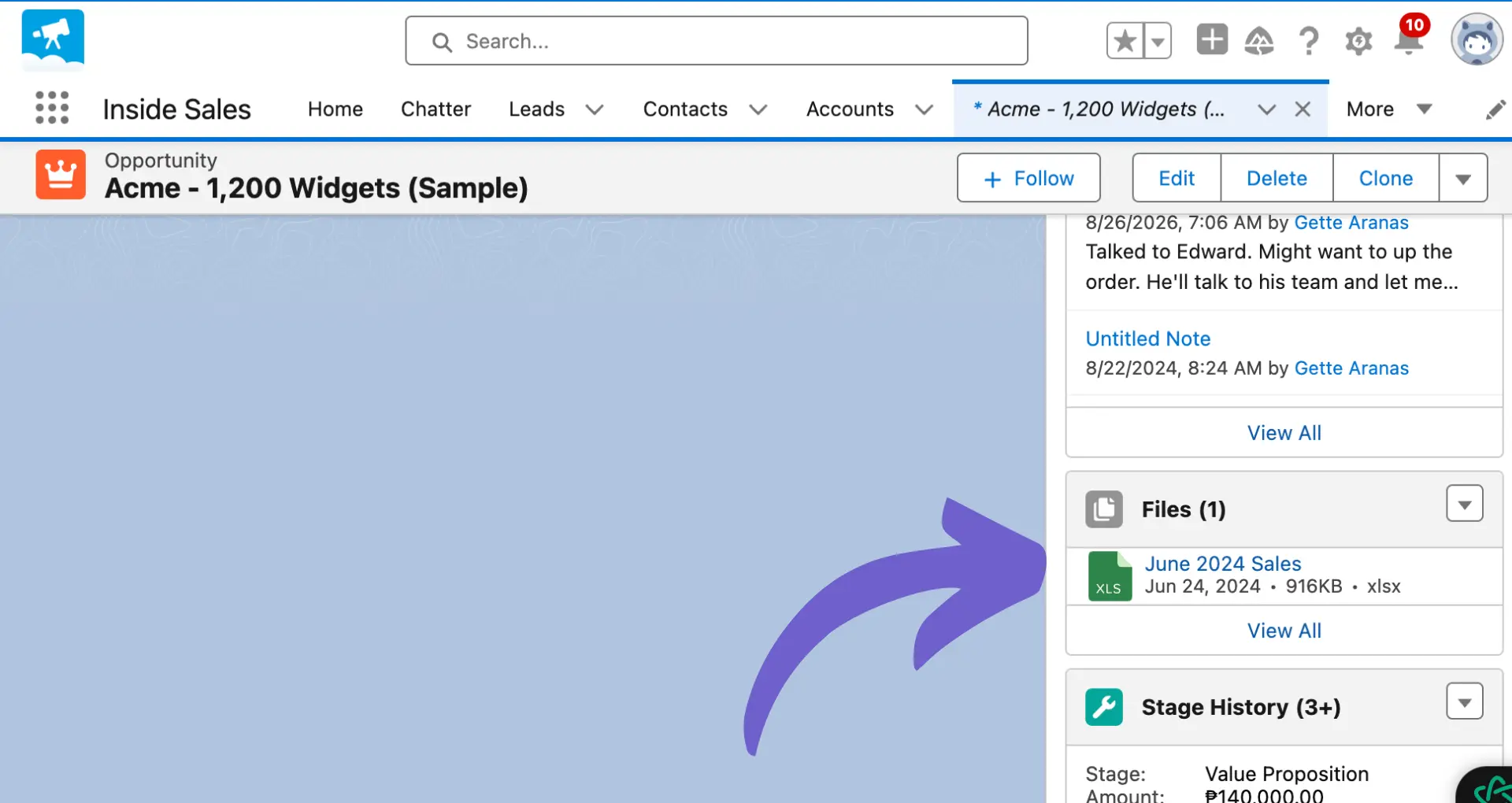Open the Leads tab

tap(536, 109)
